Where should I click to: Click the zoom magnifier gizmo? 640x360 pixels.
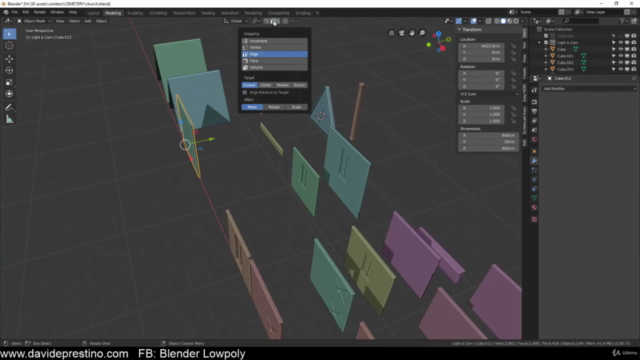coord(422,33)
